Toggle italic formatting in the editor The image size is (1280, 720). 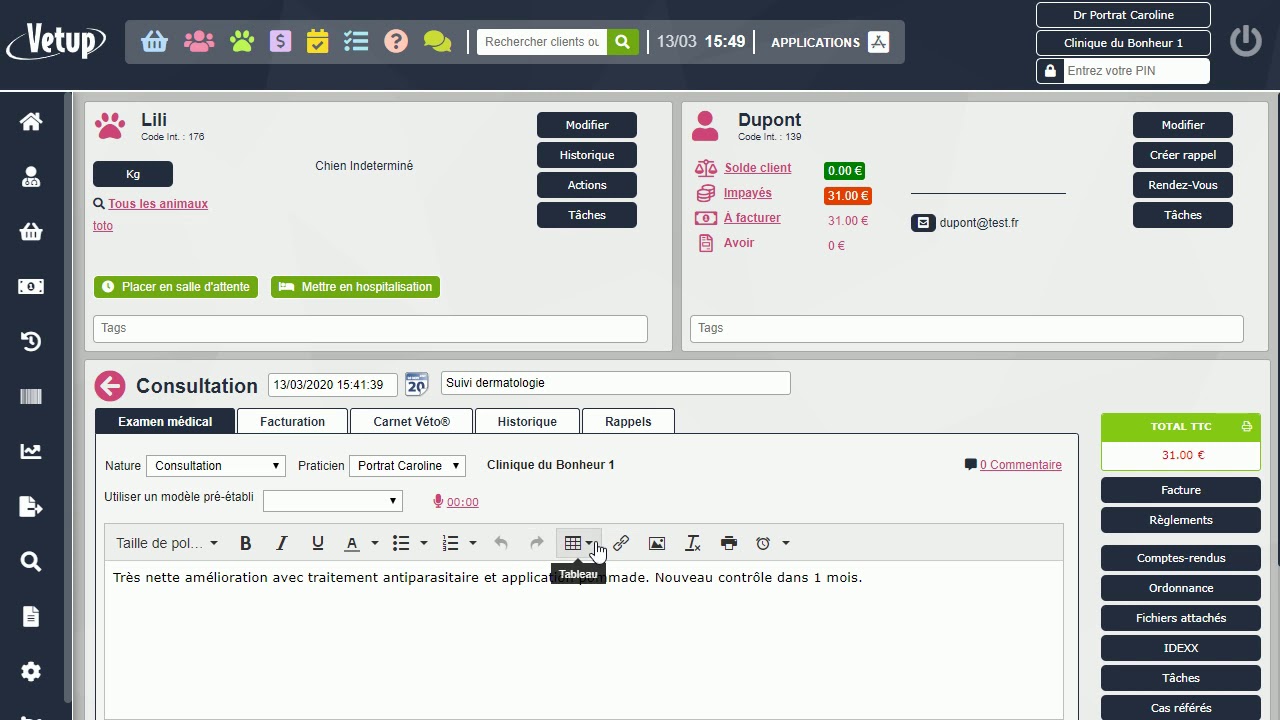point(282,543)
